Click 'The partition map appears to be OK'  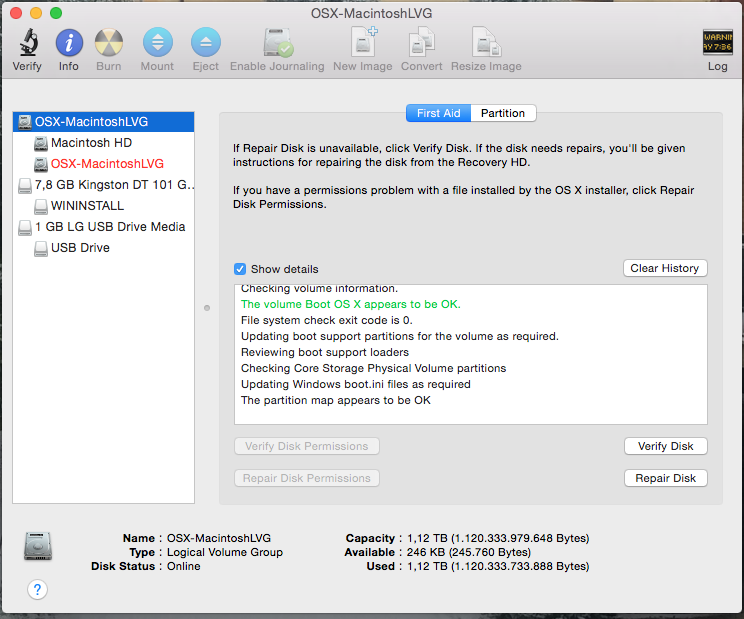coord(336,400)
